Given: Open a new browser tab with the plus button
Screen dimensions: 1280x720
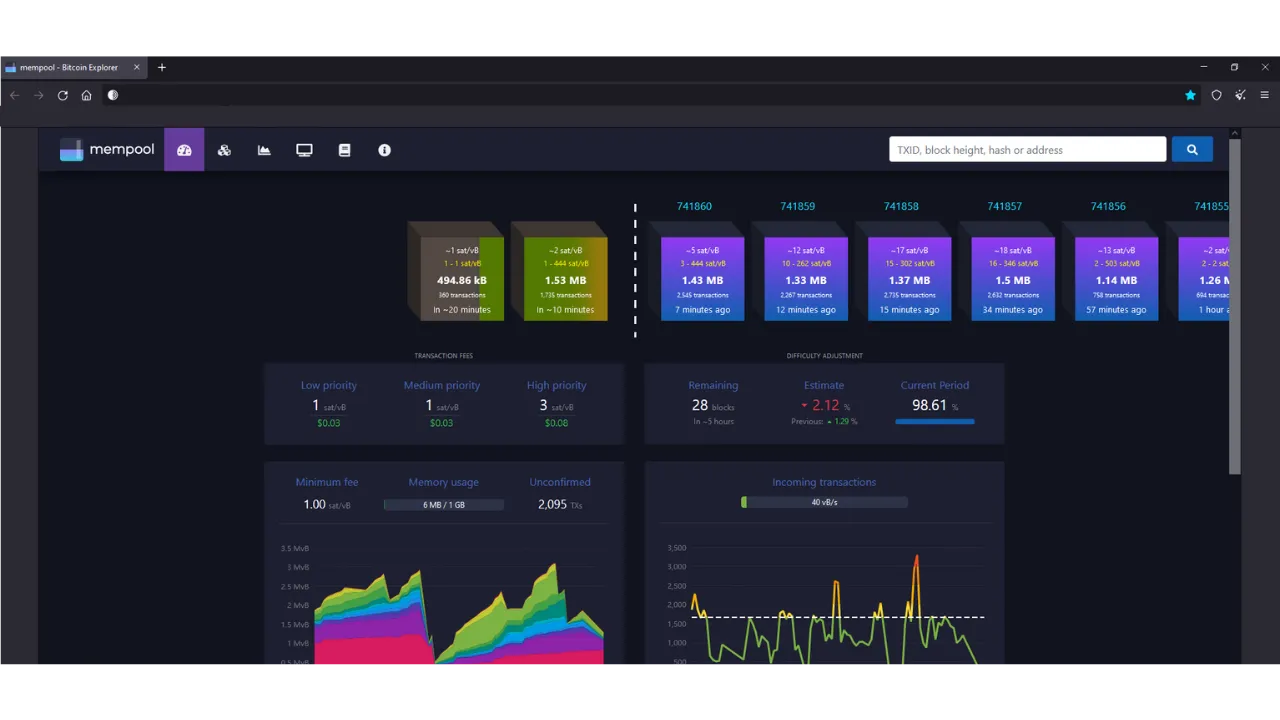Looking at the screenshot, I should click(161, 67).
